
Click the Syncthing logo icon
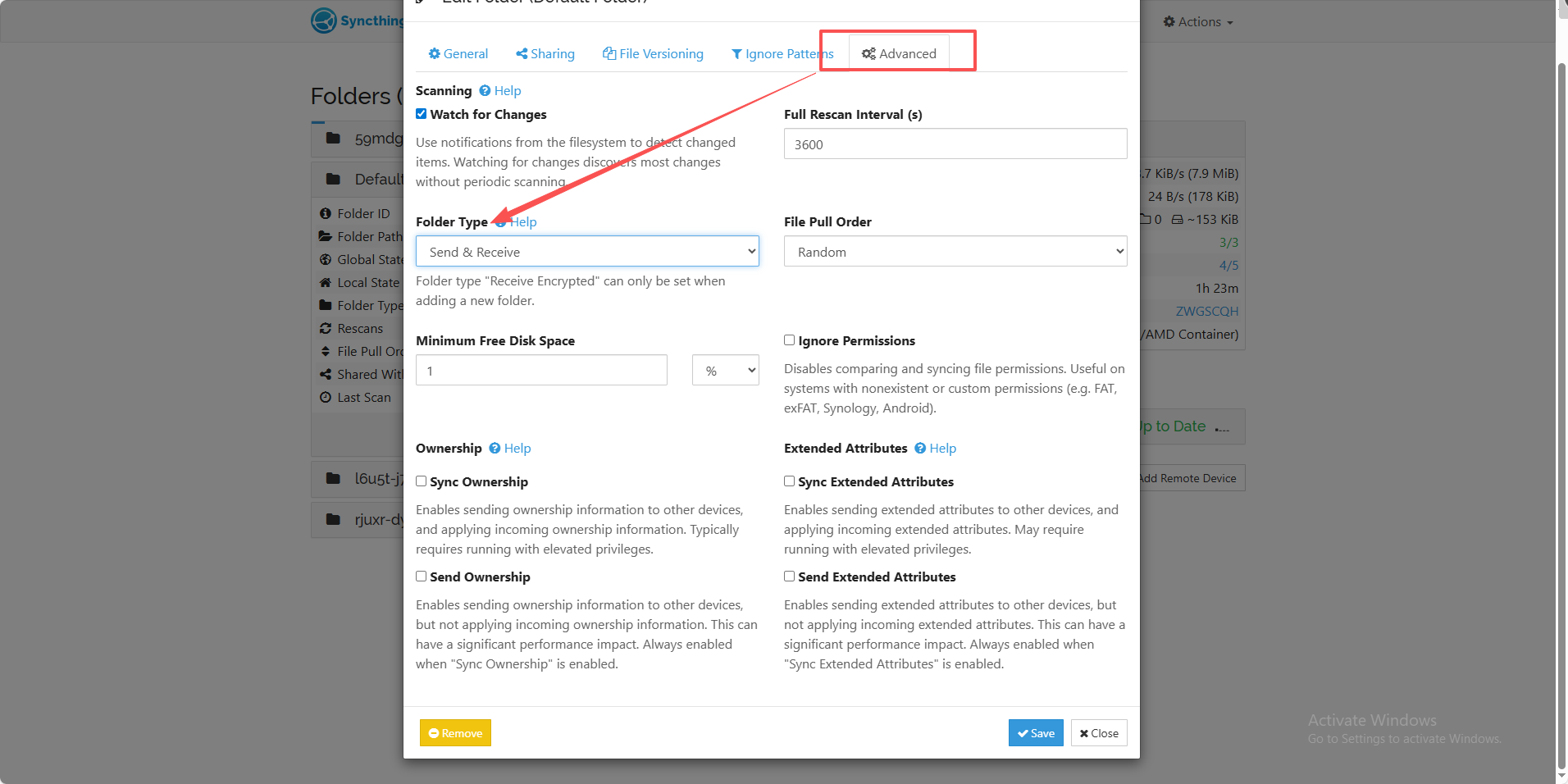[324, 21]
